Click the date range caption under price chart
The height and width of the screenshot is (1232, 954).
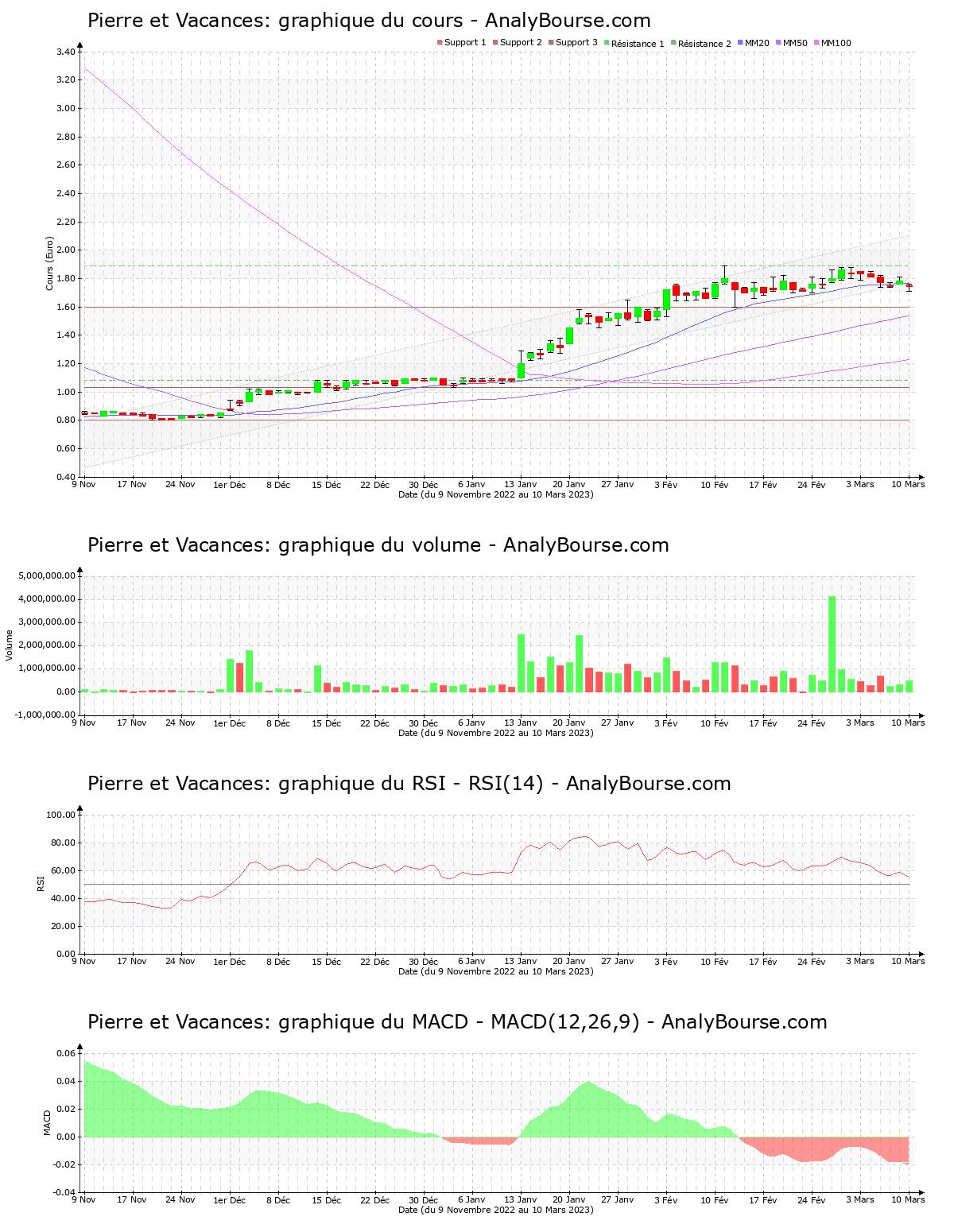pyautogui.click(x=495, y=494)
